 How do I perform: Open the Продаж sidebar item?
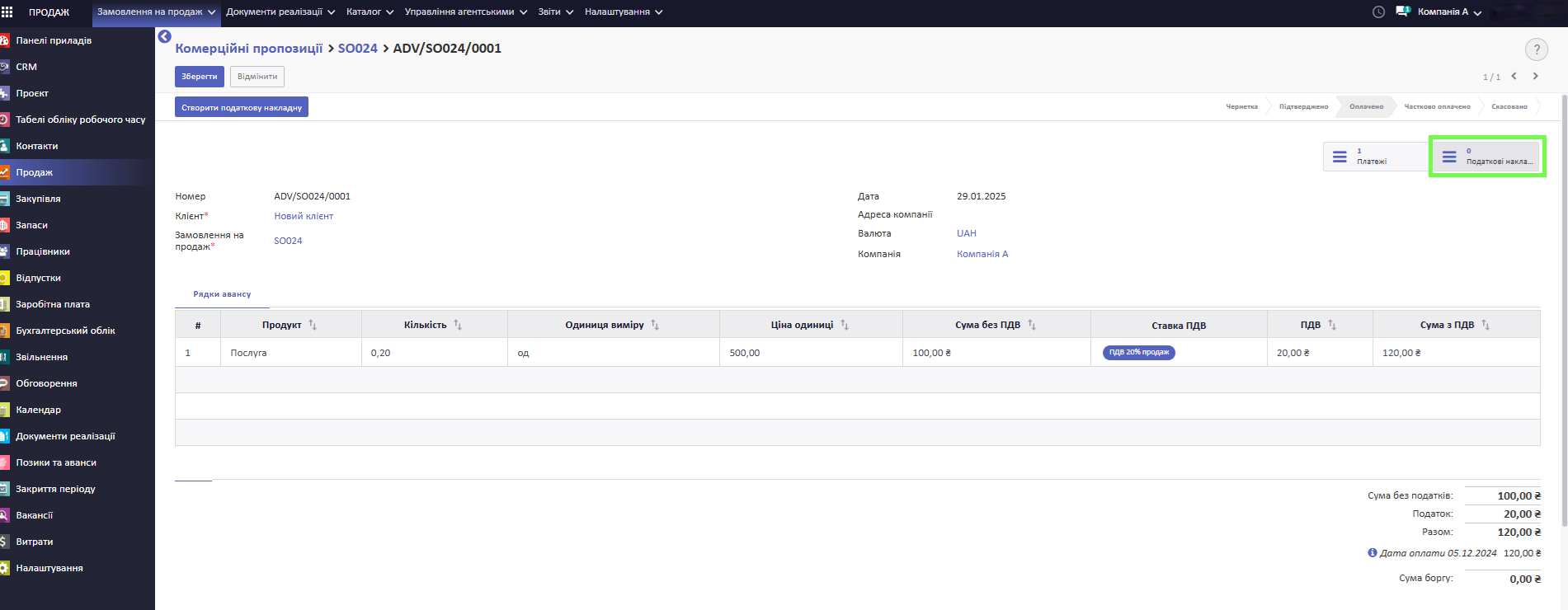pos(78,172)
